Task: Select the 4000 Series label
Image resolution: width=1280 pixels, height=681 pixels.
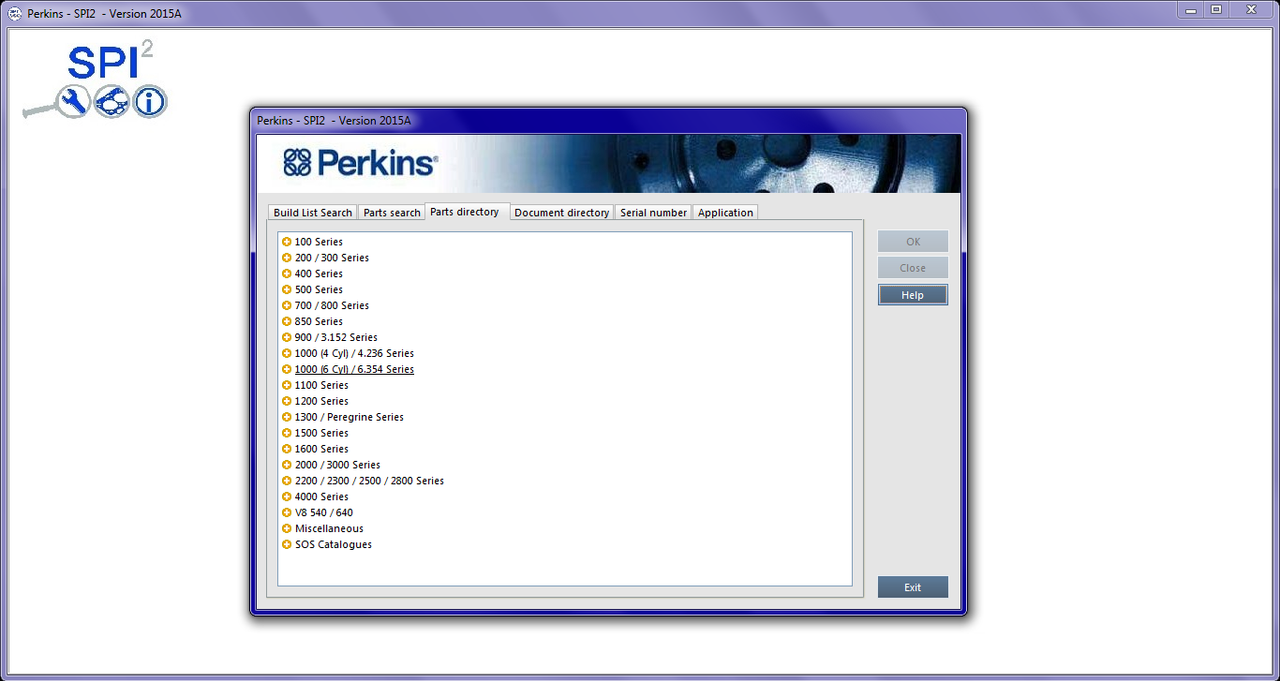Action: point(322,498)
